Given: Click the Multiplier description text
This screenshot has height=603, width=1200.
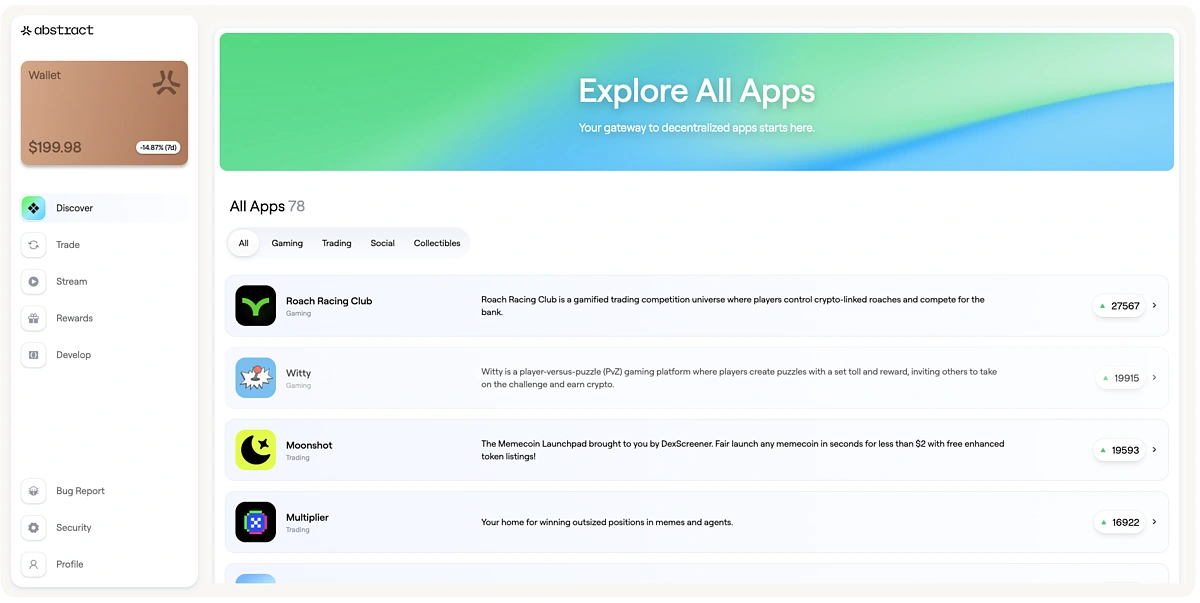Looking at the screenshot, I should coord(607,522).
